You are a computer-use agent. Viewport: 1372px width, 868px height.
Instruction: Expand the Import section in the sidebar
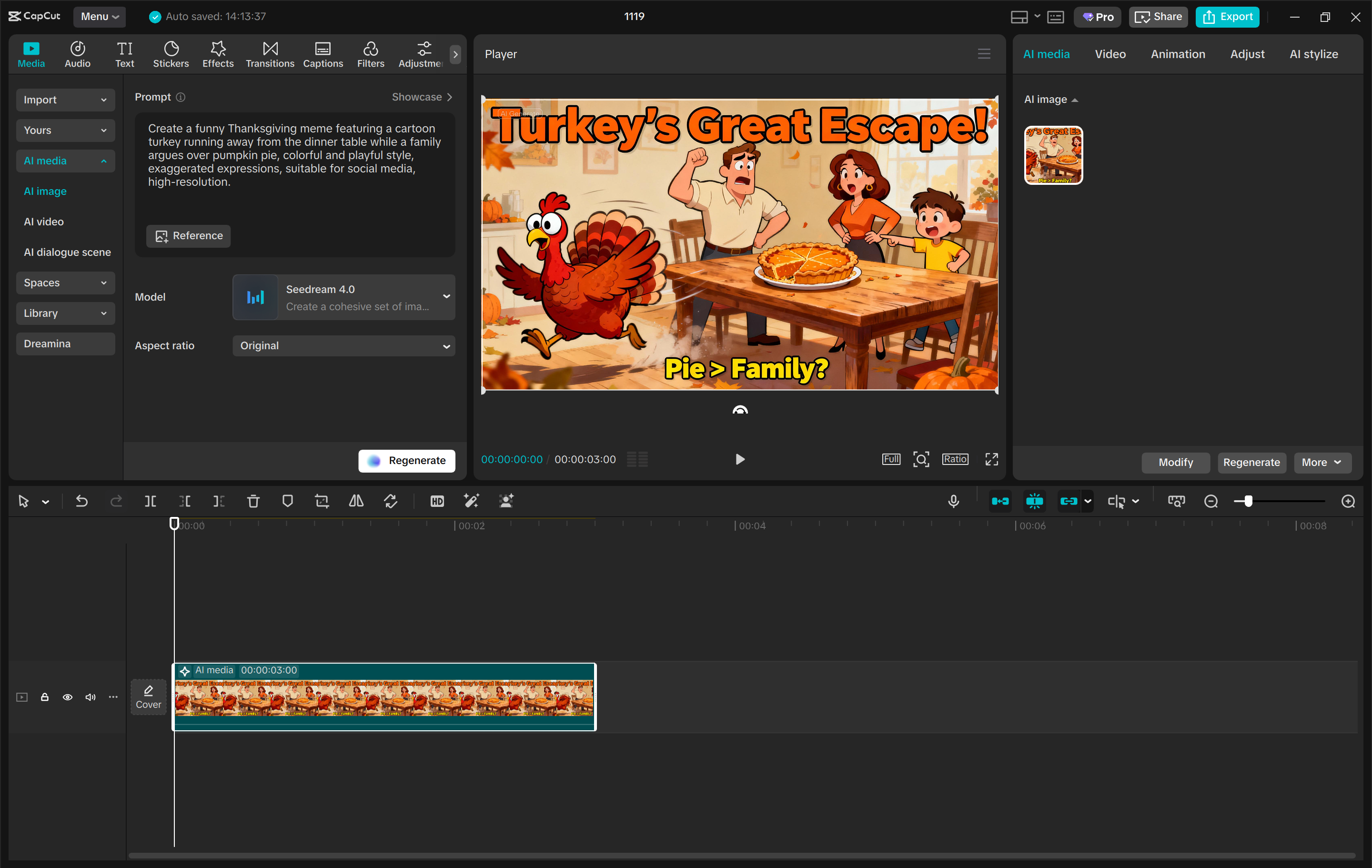point(66,100)
